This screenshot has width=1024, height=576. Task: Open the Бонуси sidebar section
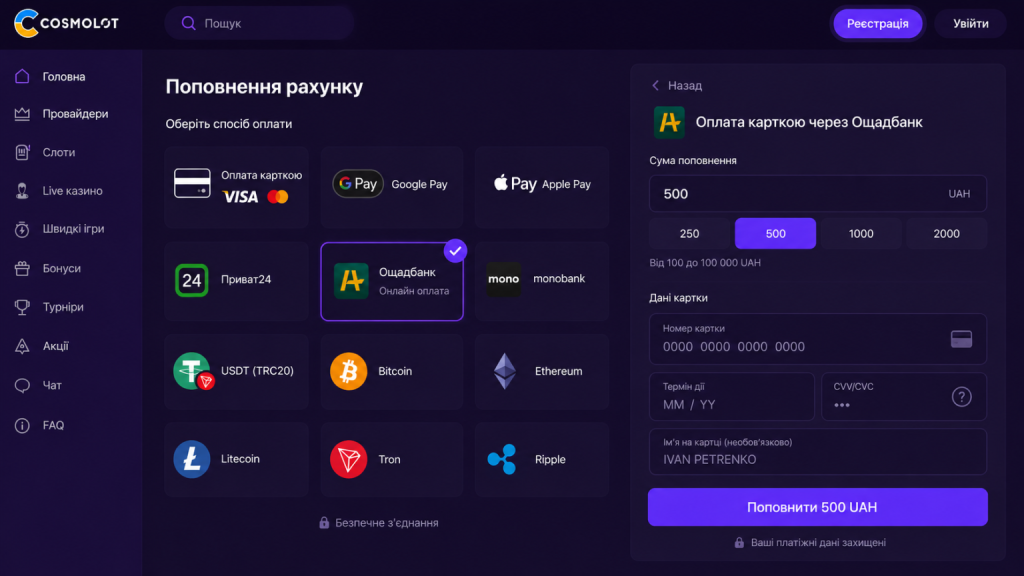[x=61, y=268]
